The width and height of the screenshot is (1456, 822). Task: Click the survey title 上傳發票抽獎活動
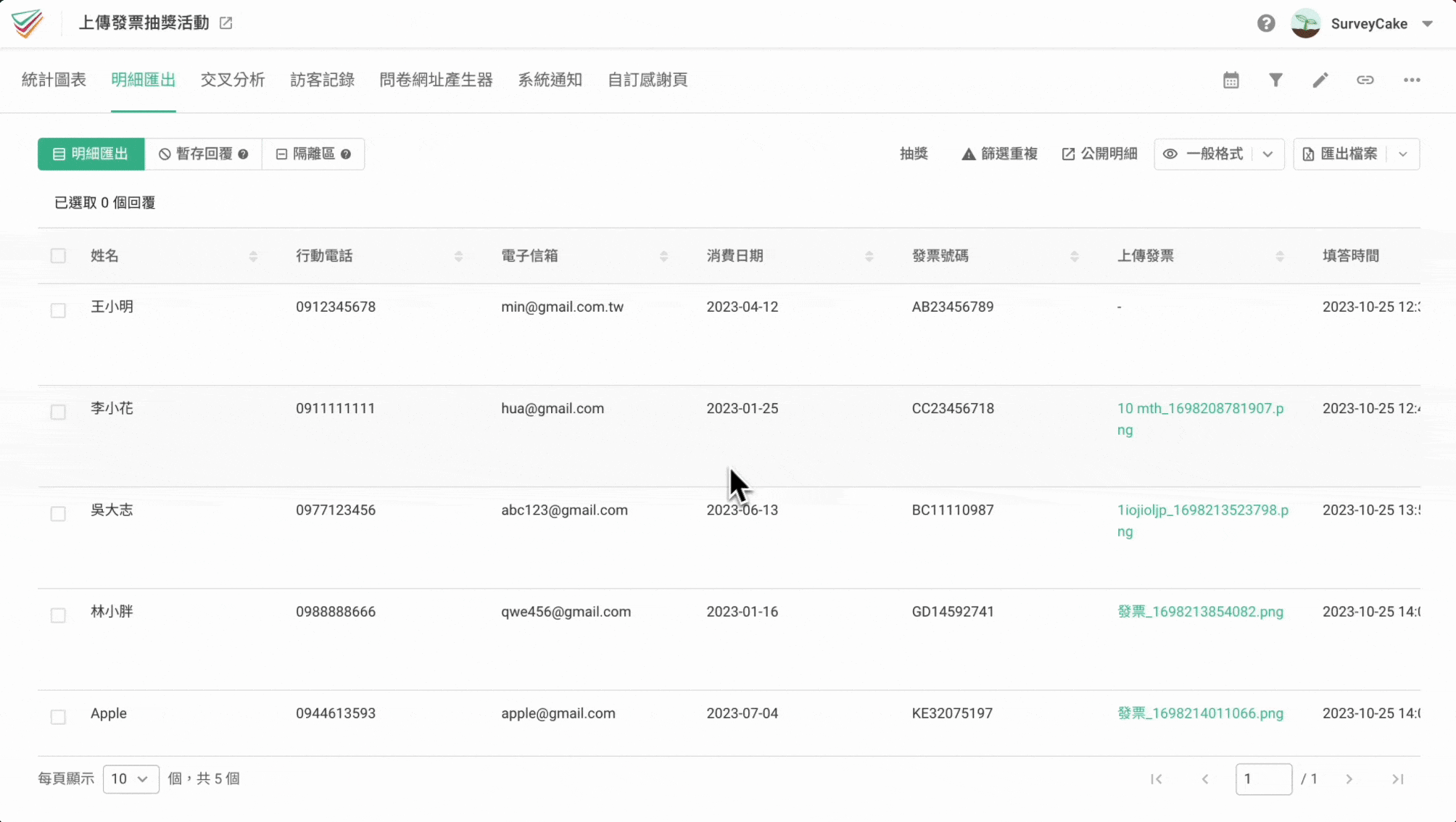(x=144, y=23)
